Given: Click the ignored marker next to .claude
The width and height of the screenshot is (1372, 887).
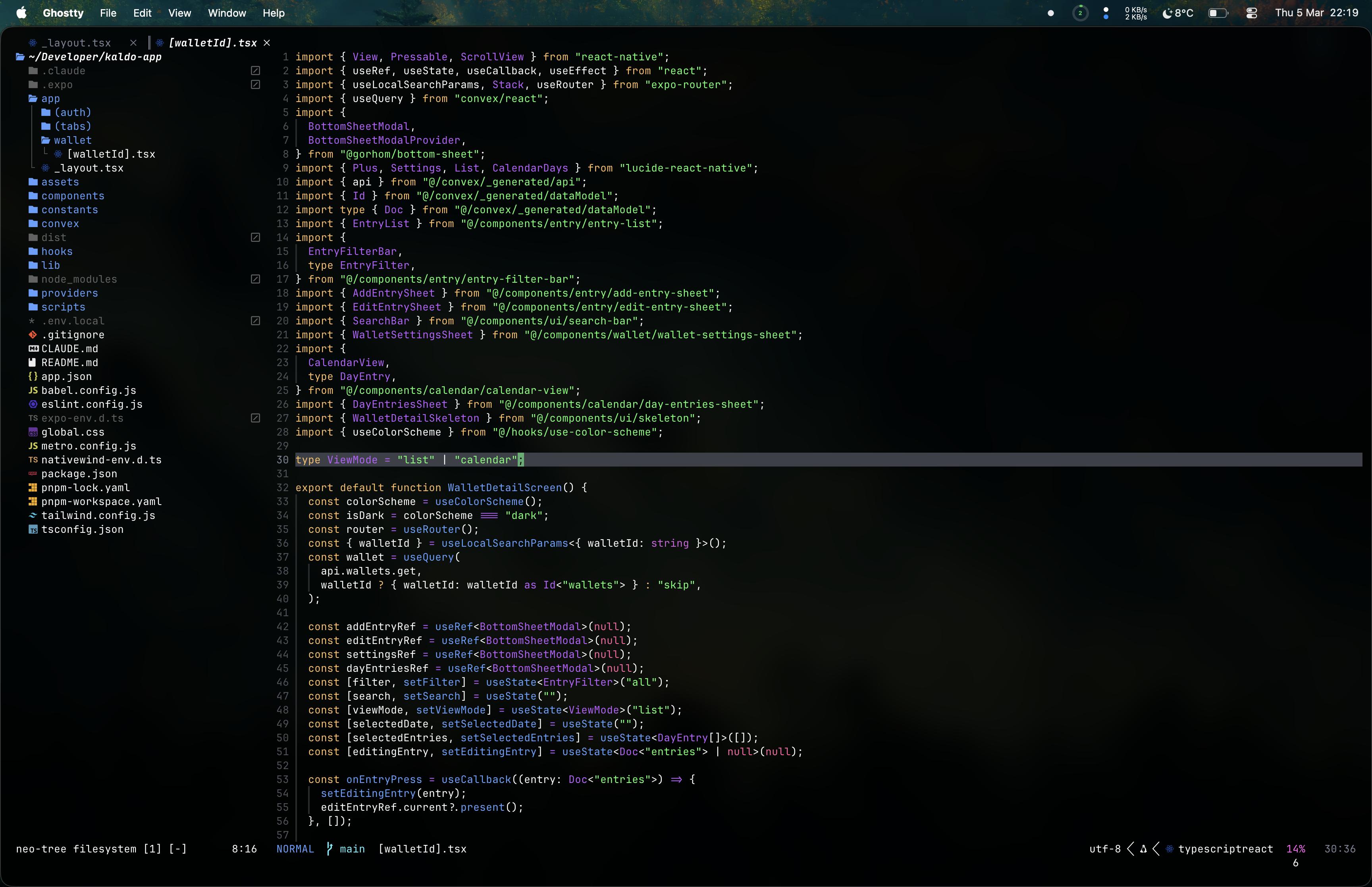Looking at the screenshot, I should tap(256, 71).
